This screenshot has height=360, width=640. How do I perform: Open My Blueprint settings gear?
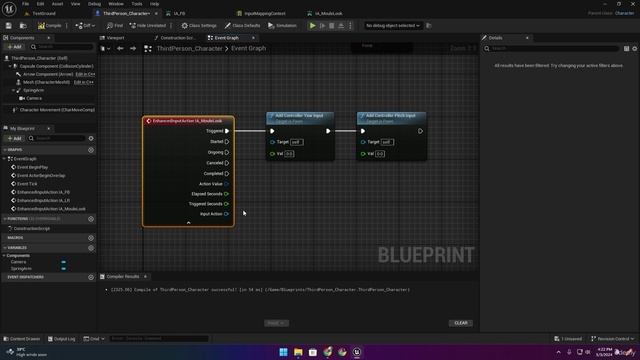tap(91, 138)
